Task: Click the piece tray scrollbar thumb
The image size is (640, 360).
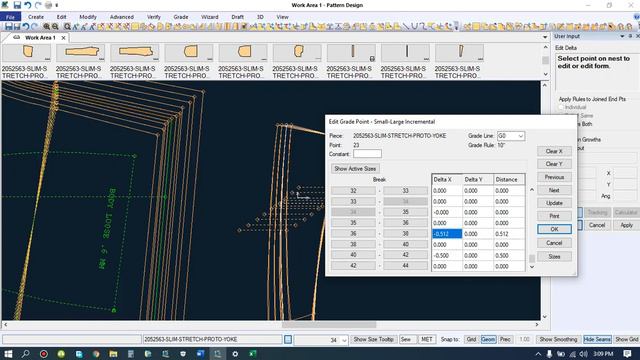Action: click(x=545, y=60)
